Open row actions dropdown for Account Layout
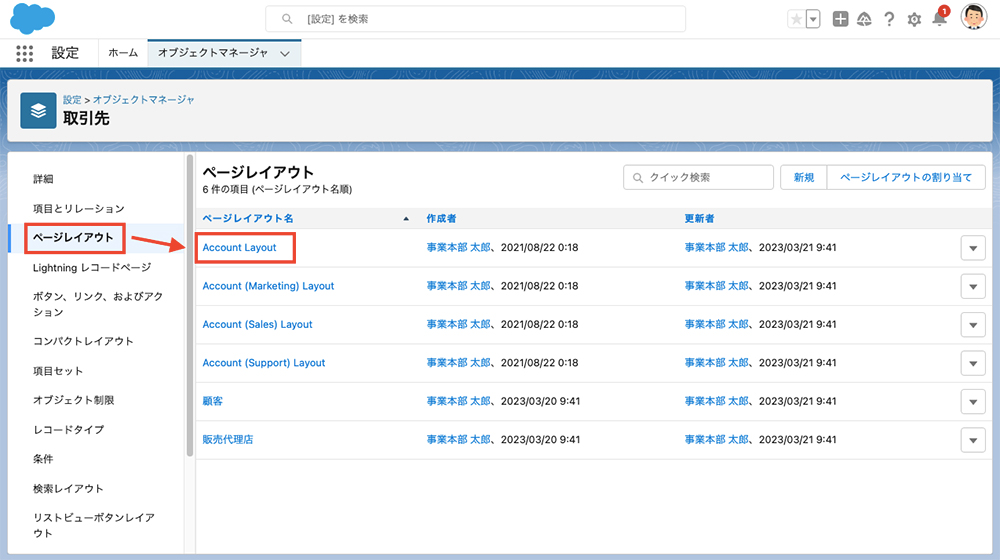Image resolution: width=1000 pixels, height=560 pixels. pos(973,248)
